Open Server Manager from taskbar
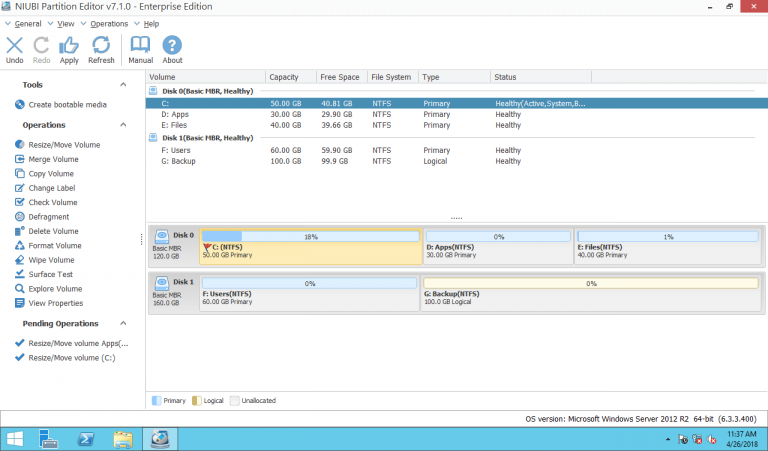 click(x=48, y=439)
